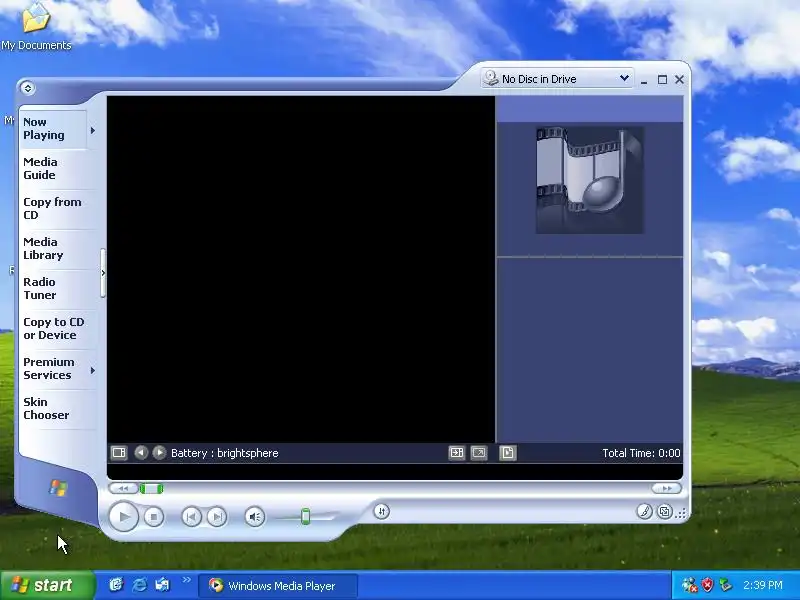Screen dimensions: 800x600
Task: Select the next visualization
Action: click(159, 453)
